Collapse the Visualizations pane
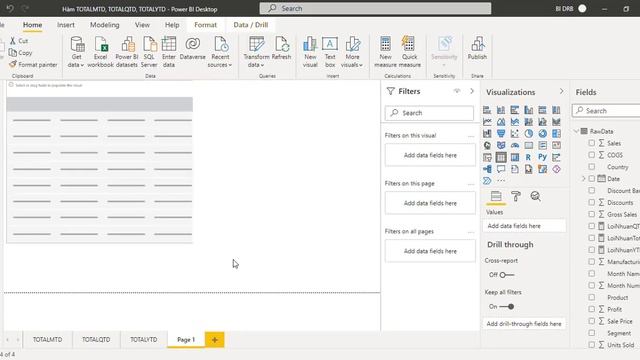Viewport: 640px width, 360px height. (562, 91)
